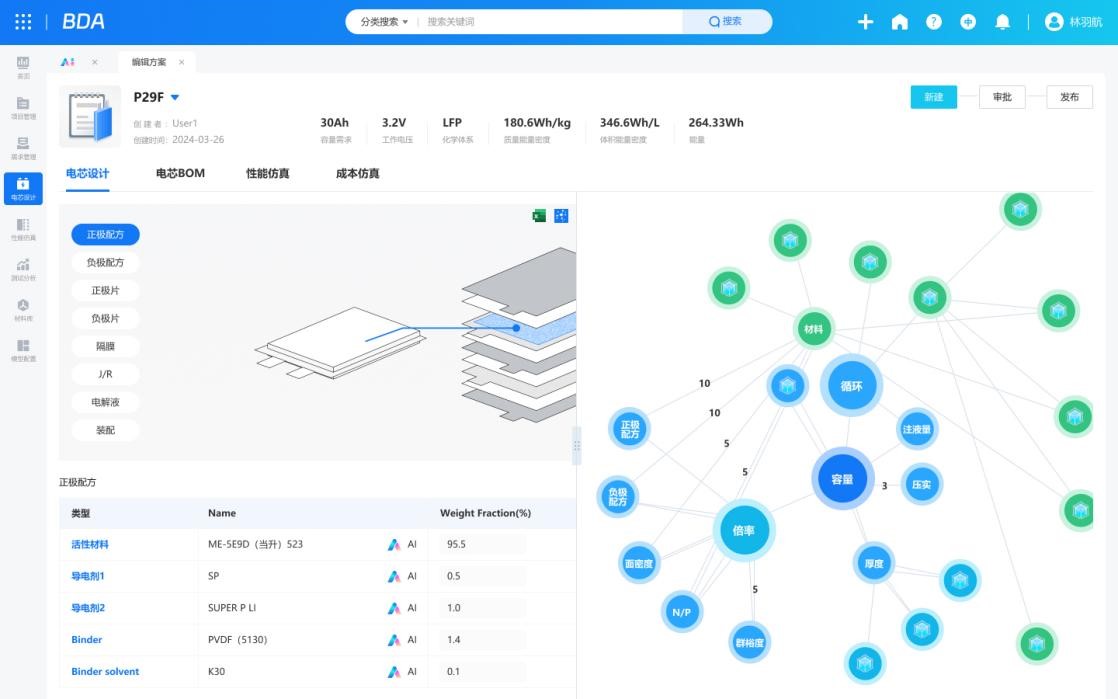
Task: Switch to the 电芯BOM tab
Action: [x=180, y=174]
